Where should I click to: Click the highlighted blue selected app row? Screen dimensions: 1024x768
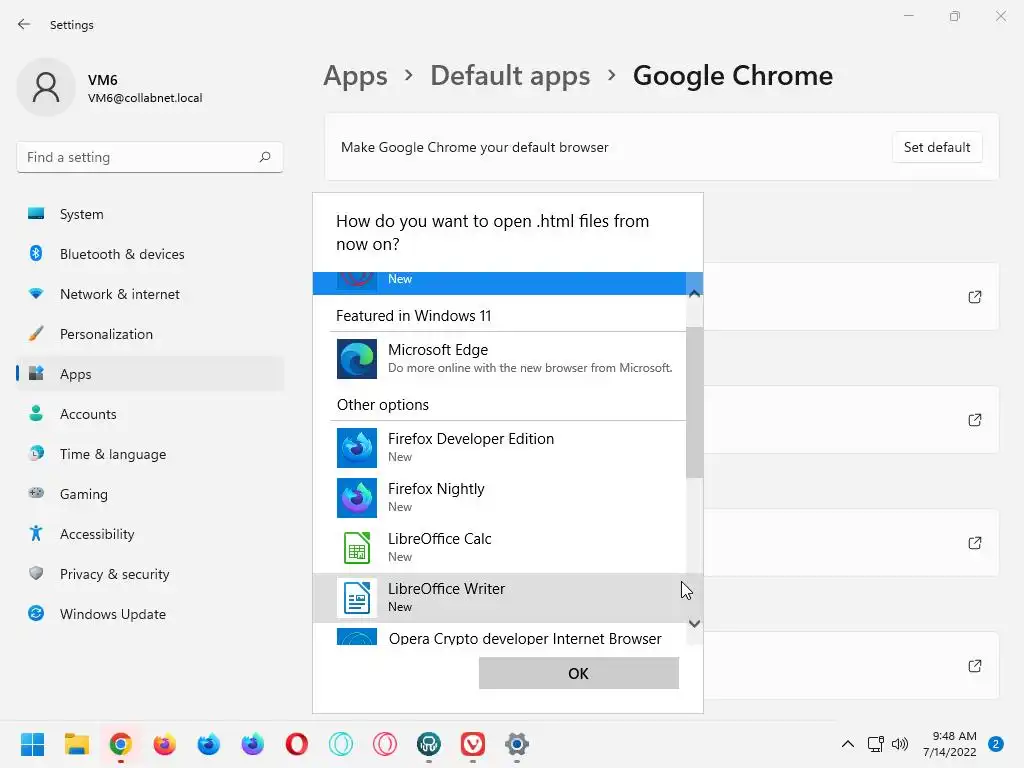point(500,283)
